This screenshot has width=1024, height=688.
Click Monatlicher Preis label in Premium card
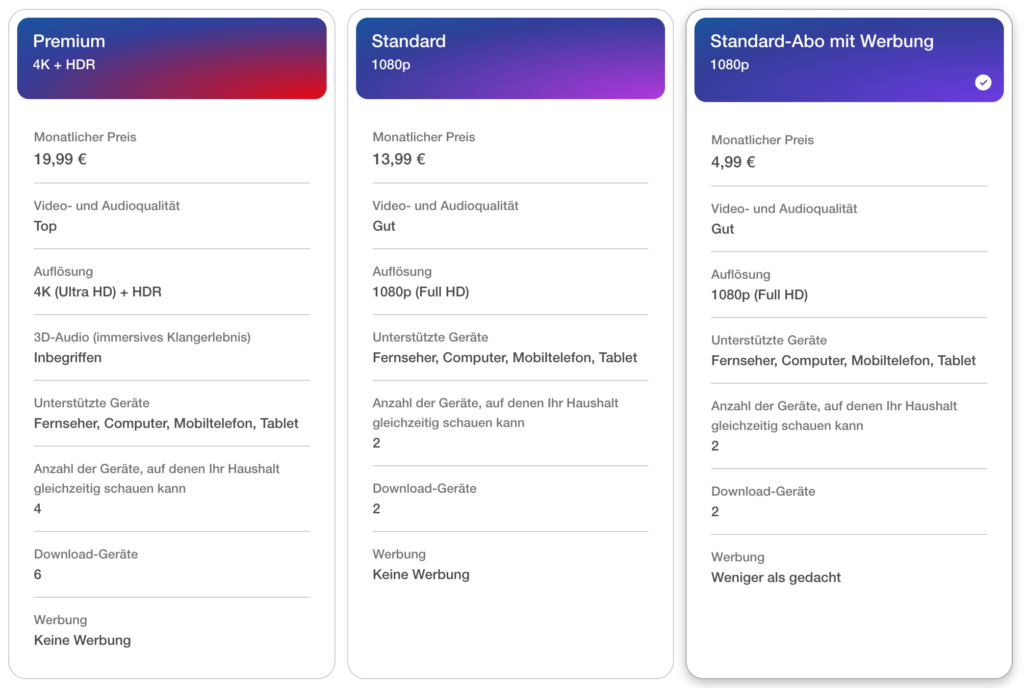pyautogui.click(x=85, y=137)
